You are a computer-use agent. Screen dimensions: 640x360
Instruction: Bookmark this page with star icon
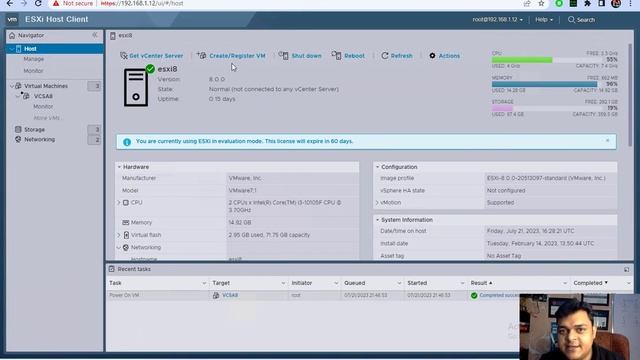coord(541,4)
